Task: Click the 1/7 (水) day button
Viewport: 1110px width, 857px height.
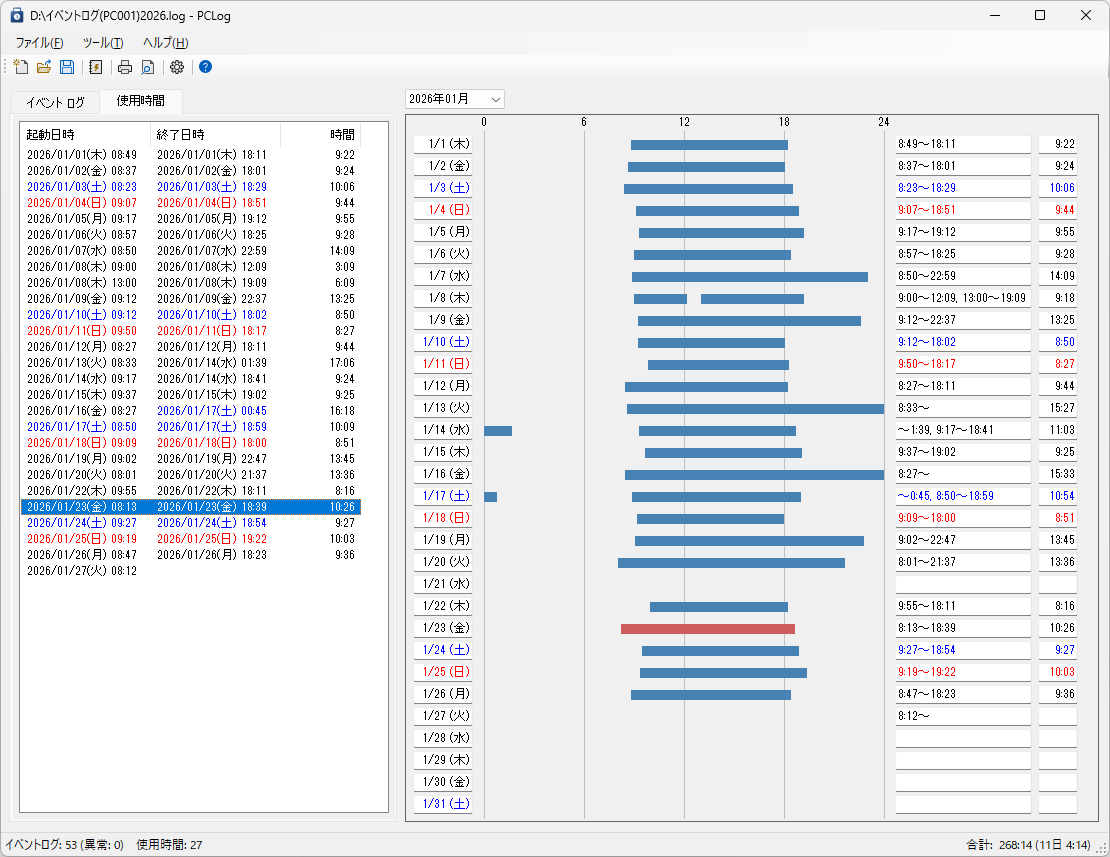Action: pos(442,276)
